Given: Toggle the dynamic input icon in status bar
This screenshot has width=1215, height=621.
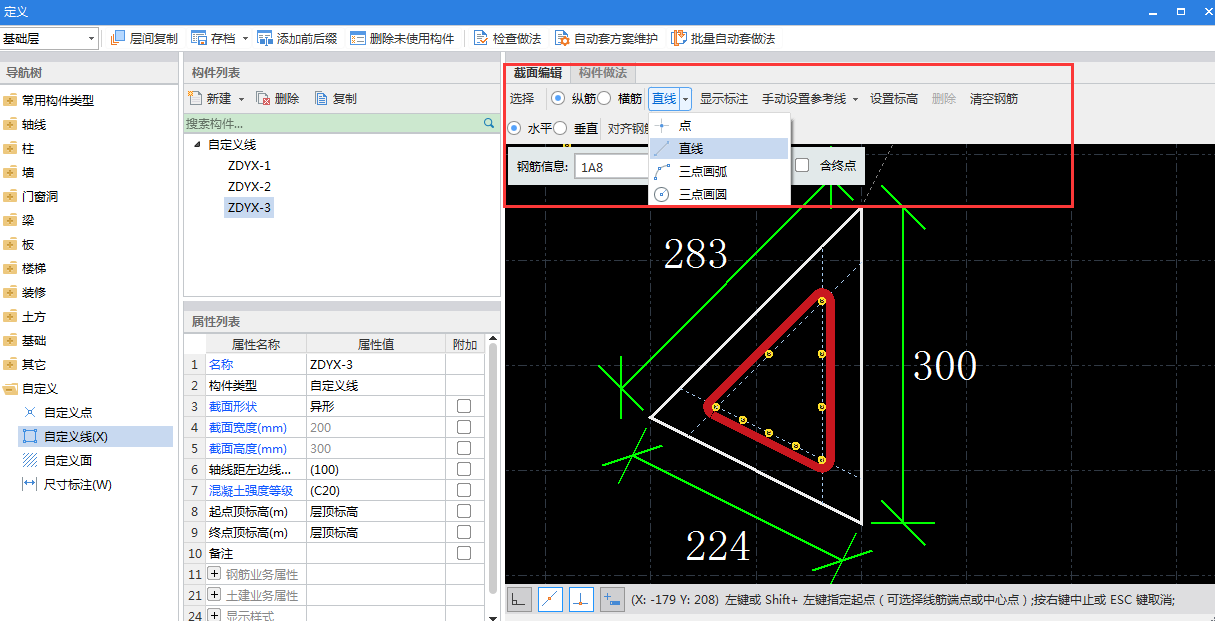Looking at the screenshot, I should click(x=612, y=599).
